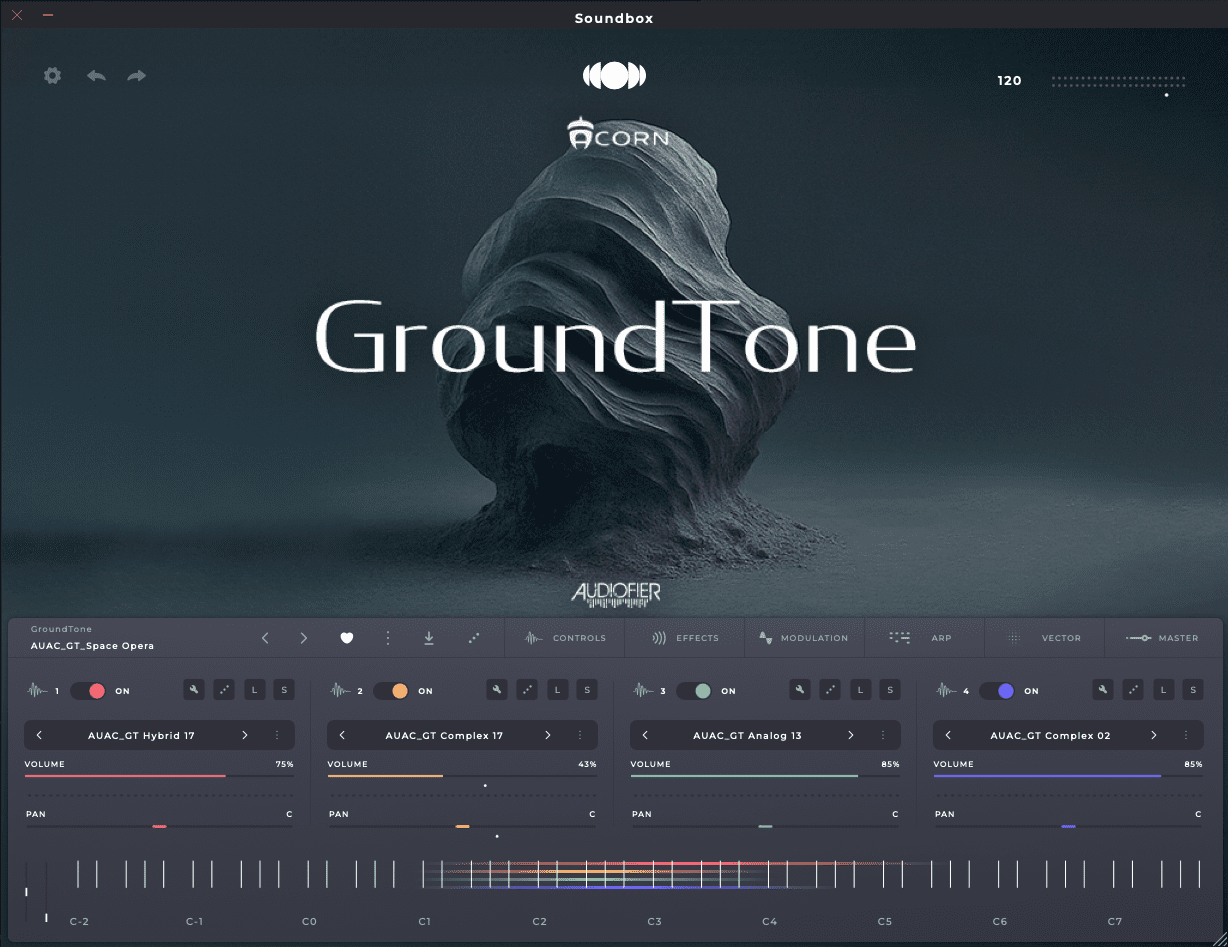The image size is (1228, 947).
Task: Turn off layer 1 ON toggle
Action: pos(89,691)
